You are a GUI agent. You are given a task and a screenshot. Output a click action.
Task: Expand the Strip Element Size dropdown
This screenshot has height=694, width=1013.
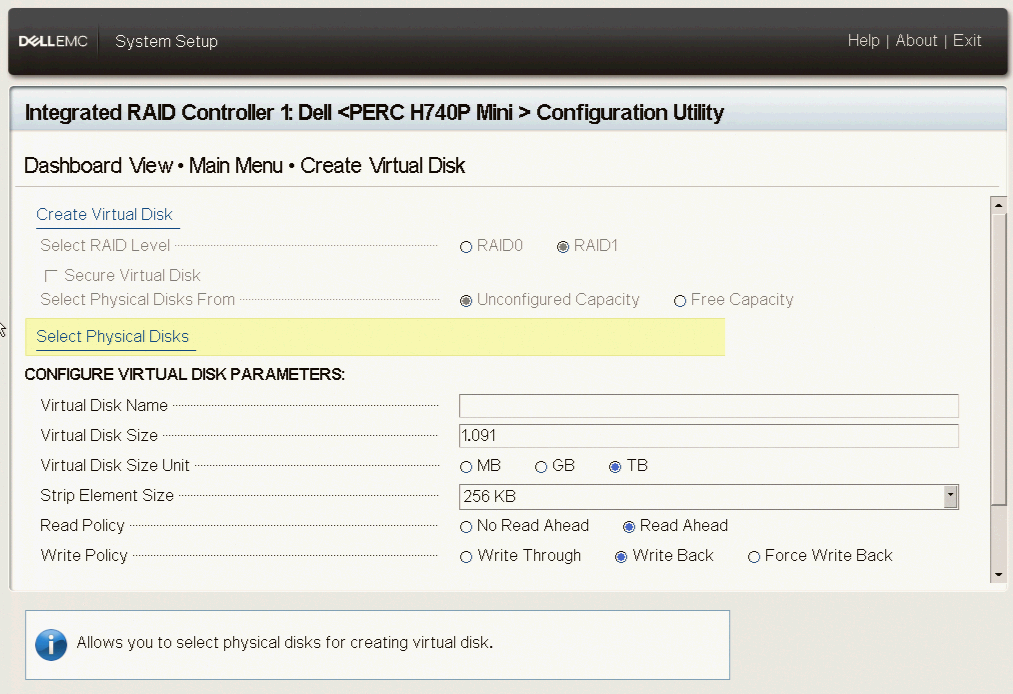tap(950, 497)
